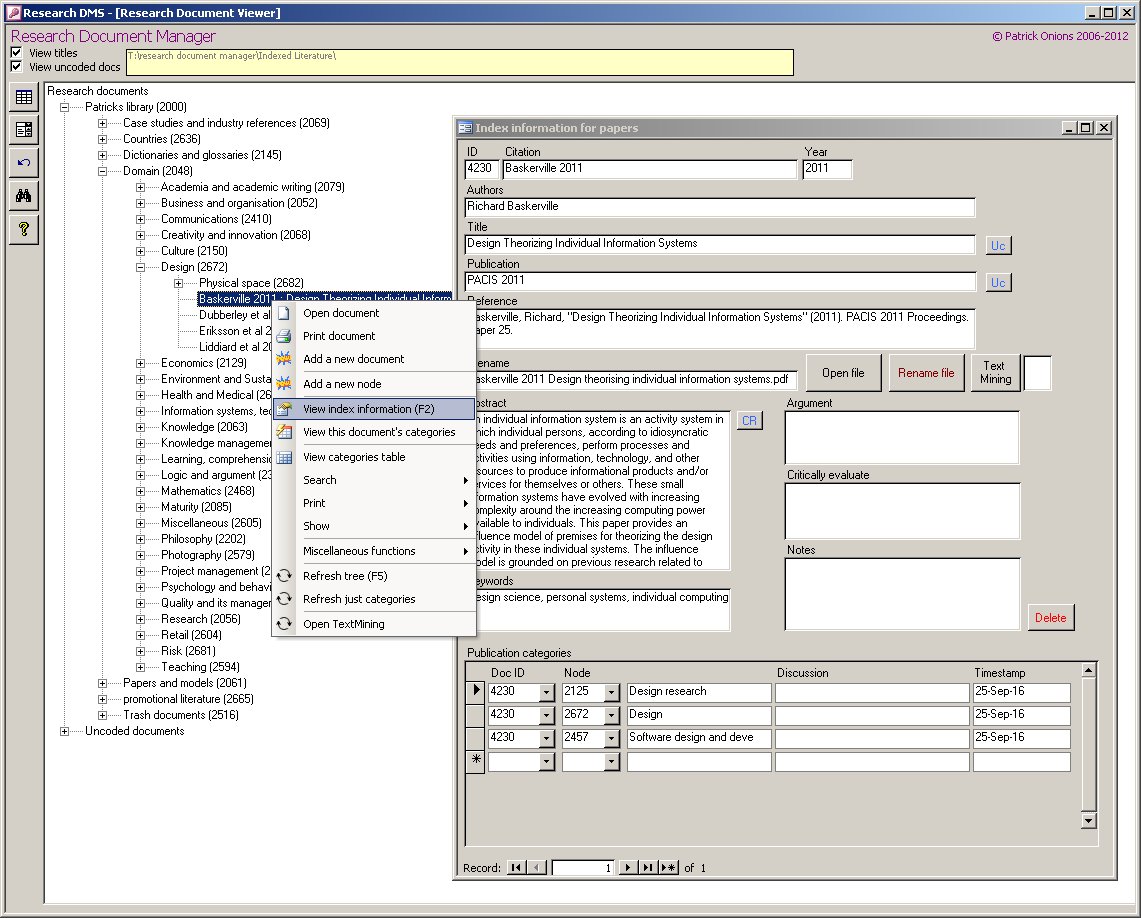
Task: Expand the Physical space (2682) node
Action: pyautogui.click(x=178, y=283)
